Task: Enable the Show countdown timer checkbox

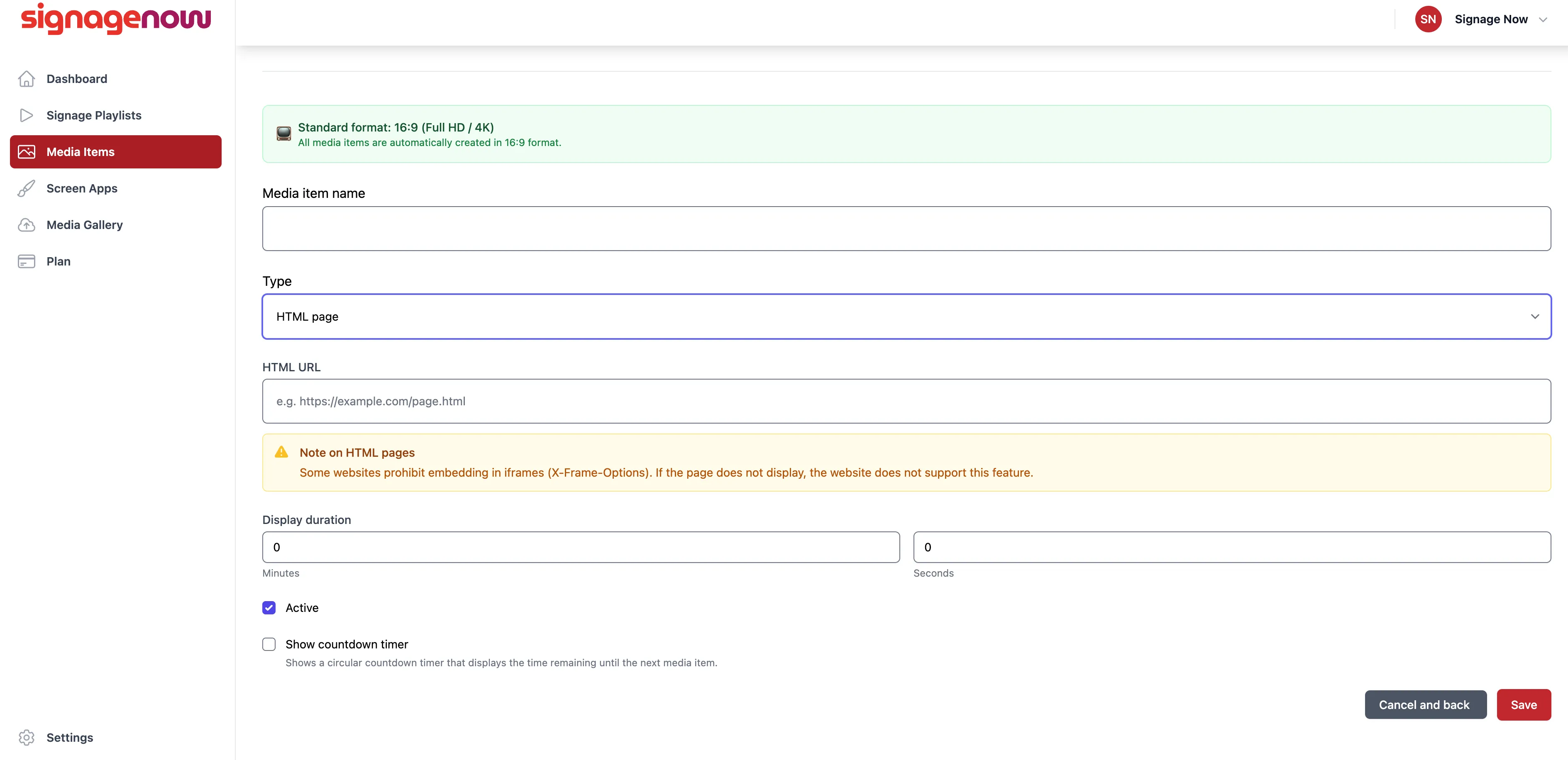Action: (269, 644)
